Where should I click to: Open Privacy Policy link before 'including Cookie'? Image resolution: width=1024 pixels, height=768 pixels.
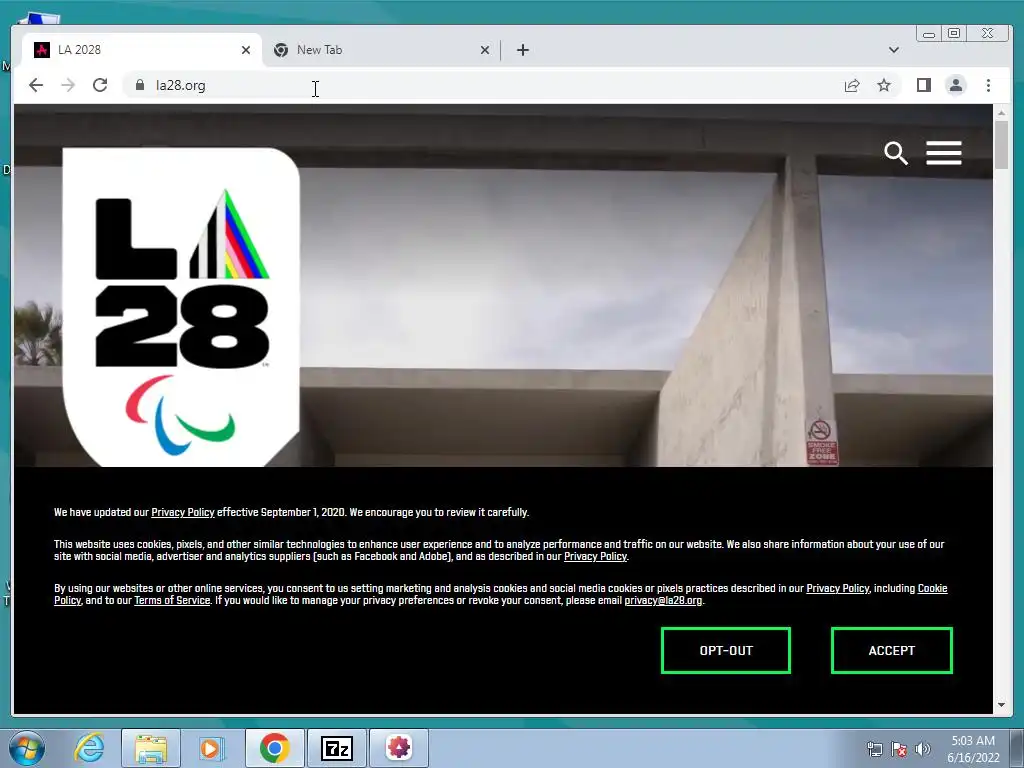pyautogui.click(x=837, y=588)
